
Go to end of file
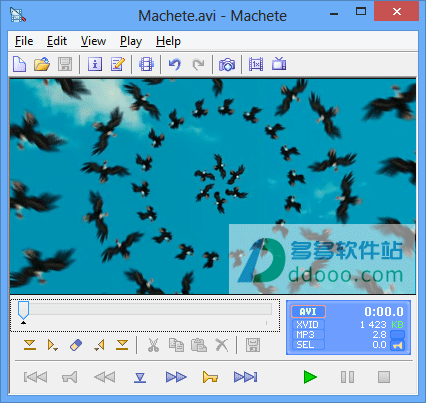(245, 377)
